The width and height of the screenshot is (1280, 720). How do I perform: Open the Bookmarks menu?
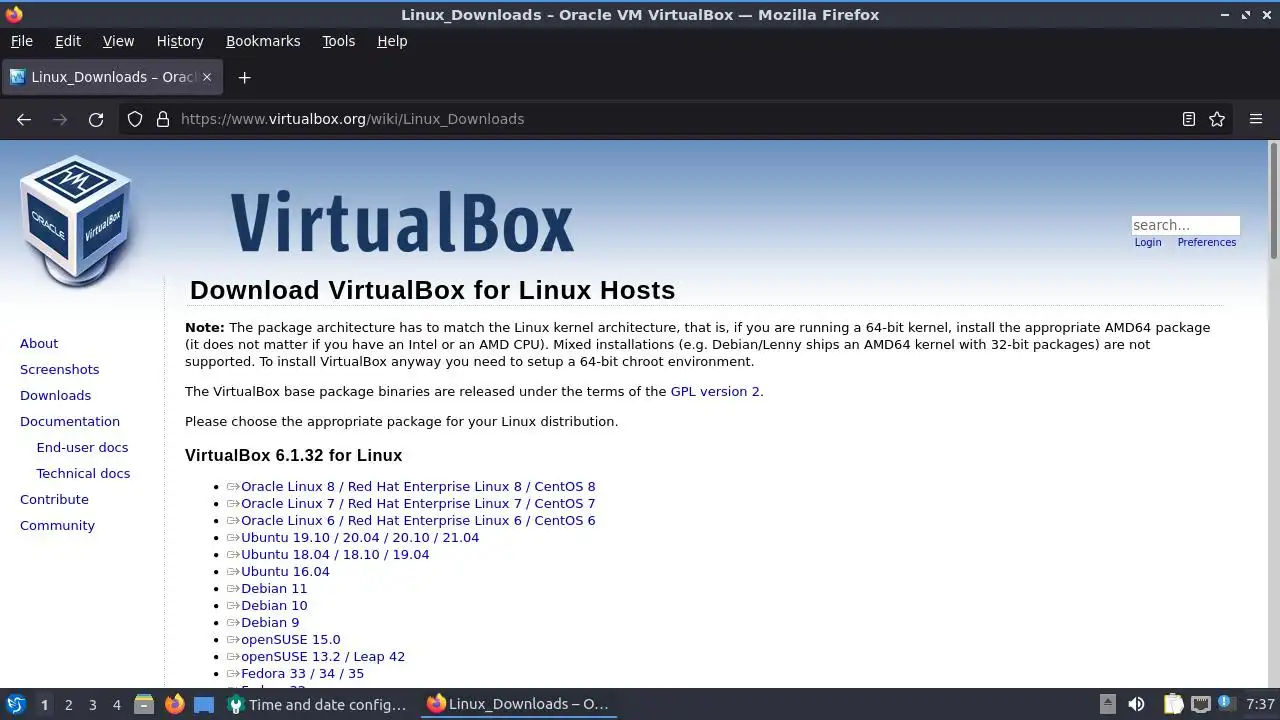(263, 41)
